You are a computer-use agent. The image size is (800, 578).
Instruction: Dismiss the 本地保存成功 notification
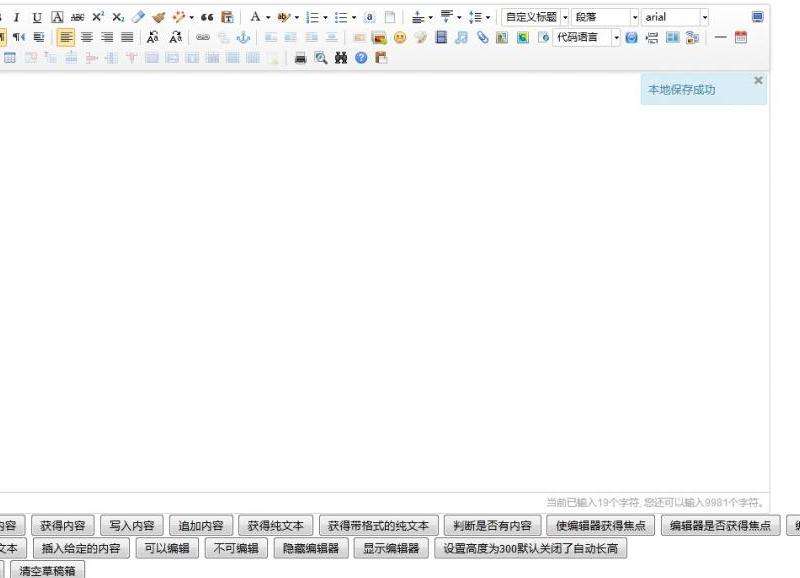click(758, 80)
